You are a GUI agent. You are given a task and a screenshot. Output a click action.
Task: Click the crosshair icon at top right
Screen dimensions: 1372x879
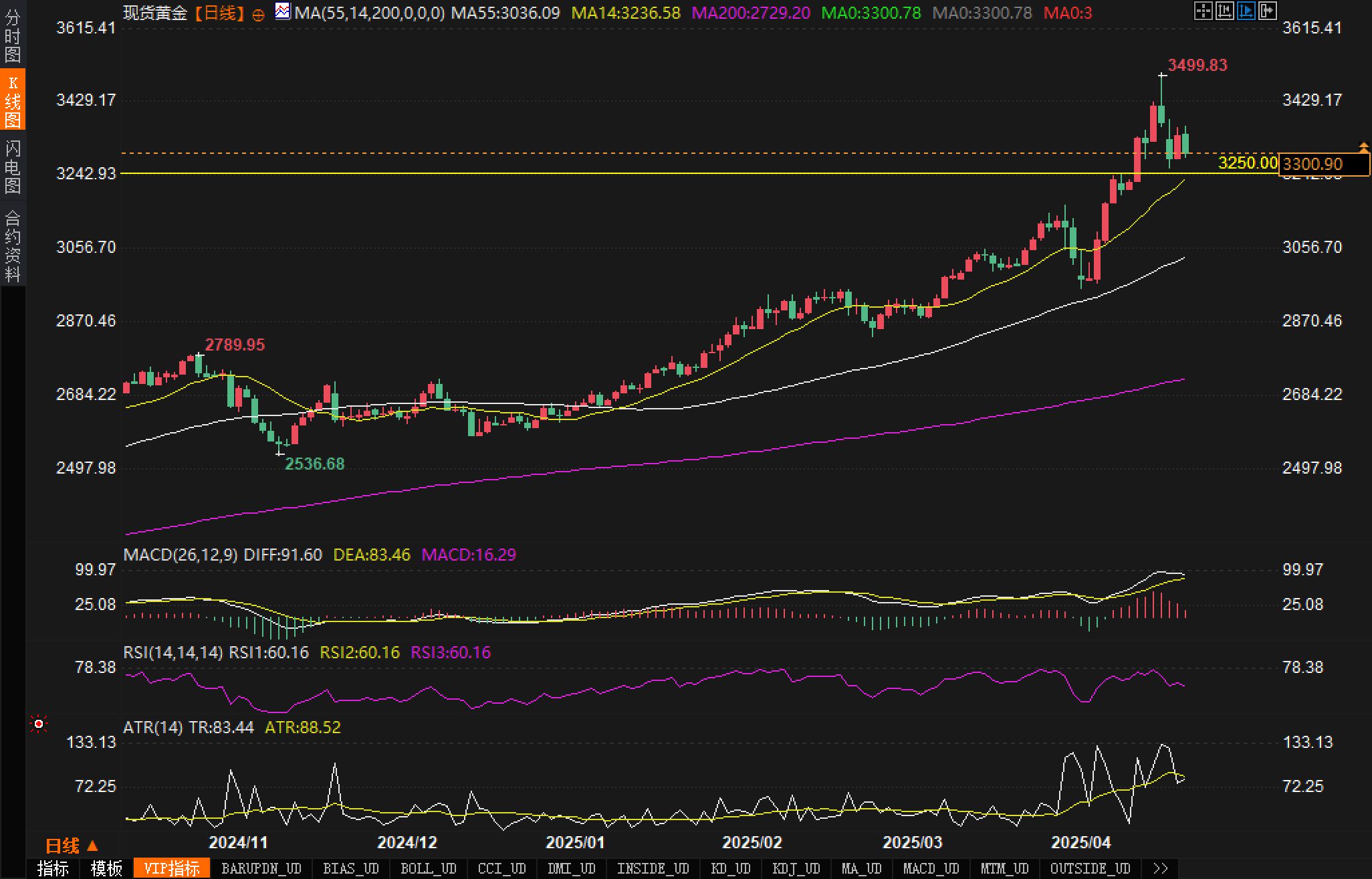[x=1203, y=11]
